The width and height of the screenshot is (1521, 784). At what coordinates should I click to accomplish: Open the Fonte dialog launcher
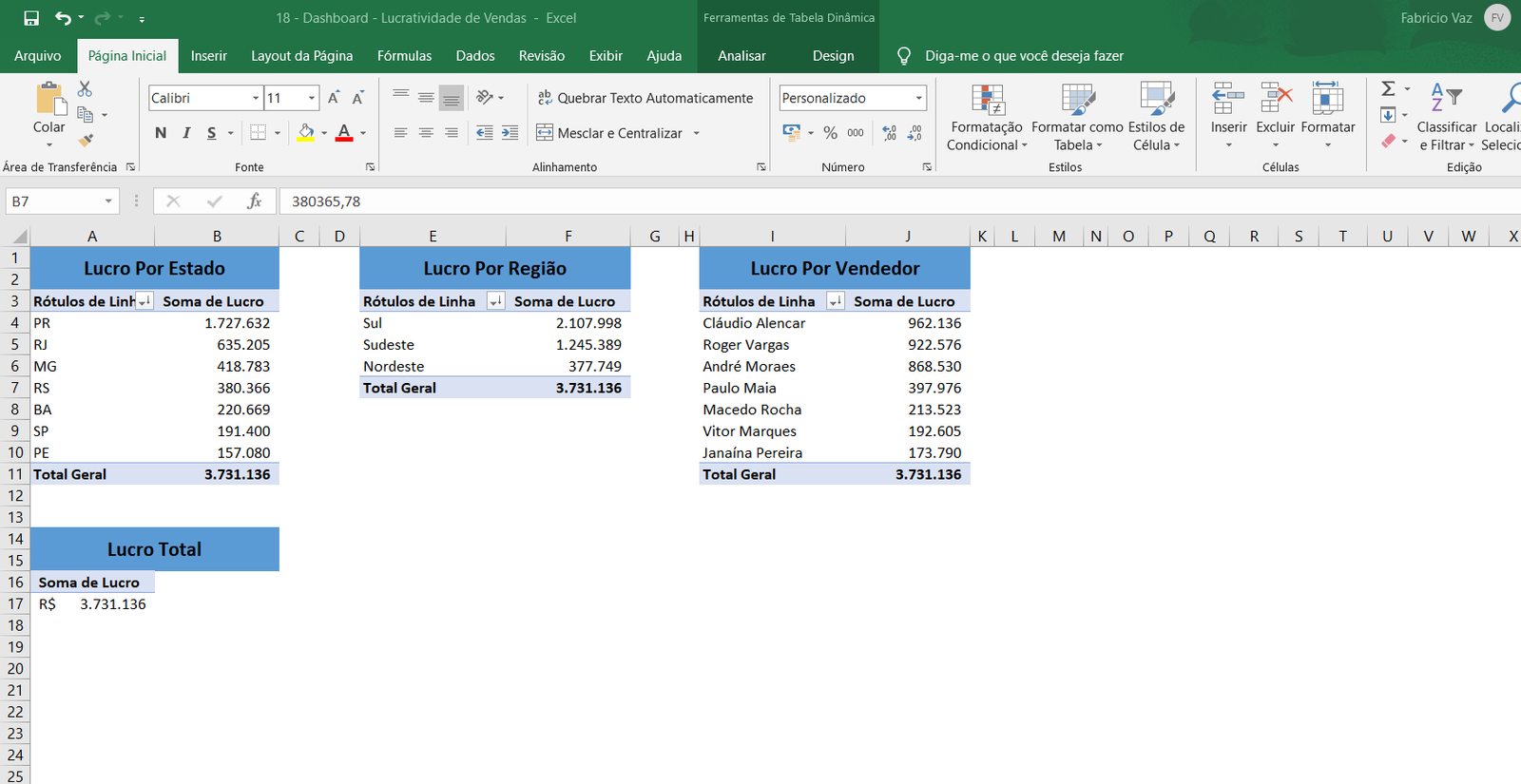click(370, 167)
